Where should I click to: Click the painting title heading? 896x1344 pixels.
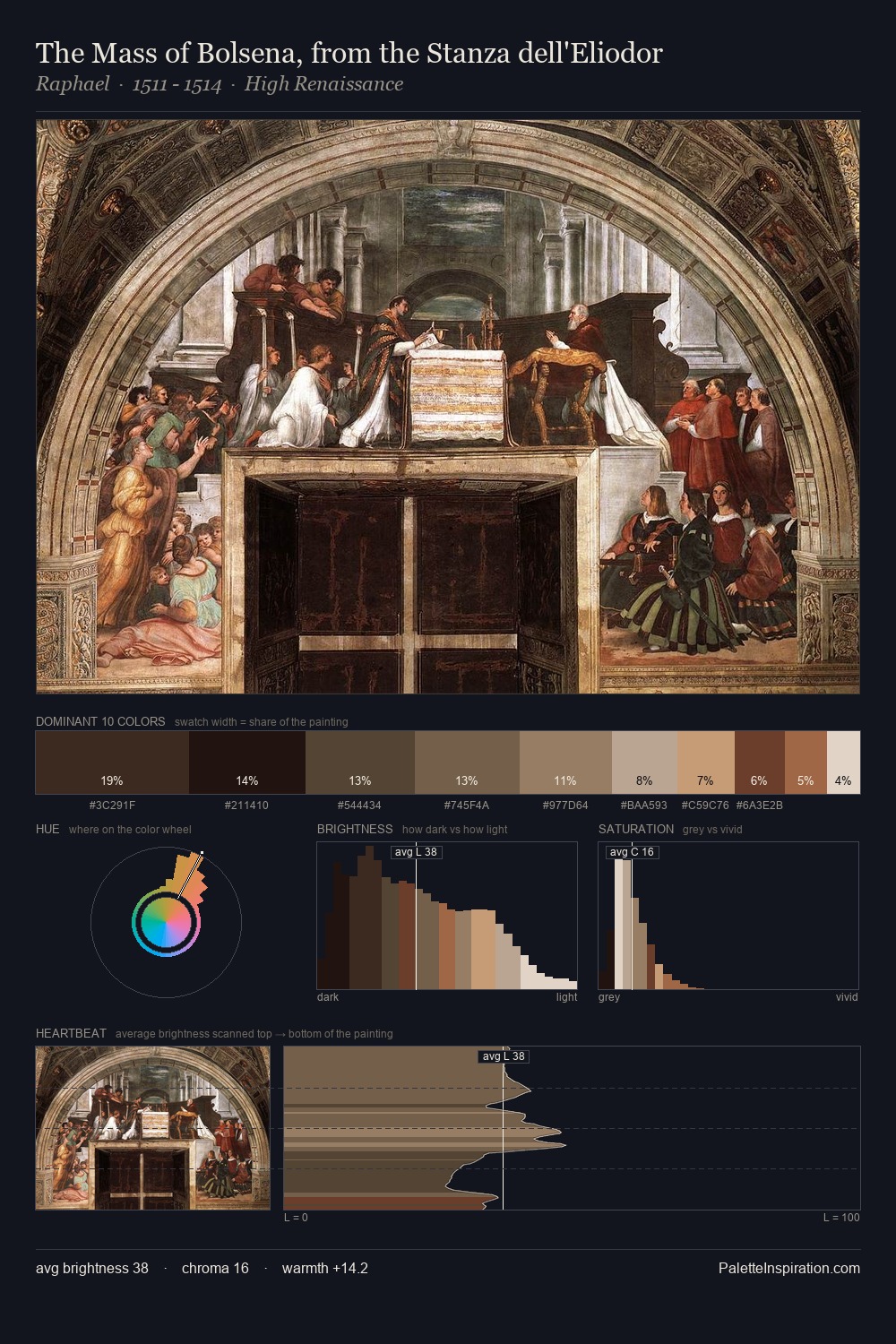349,53
